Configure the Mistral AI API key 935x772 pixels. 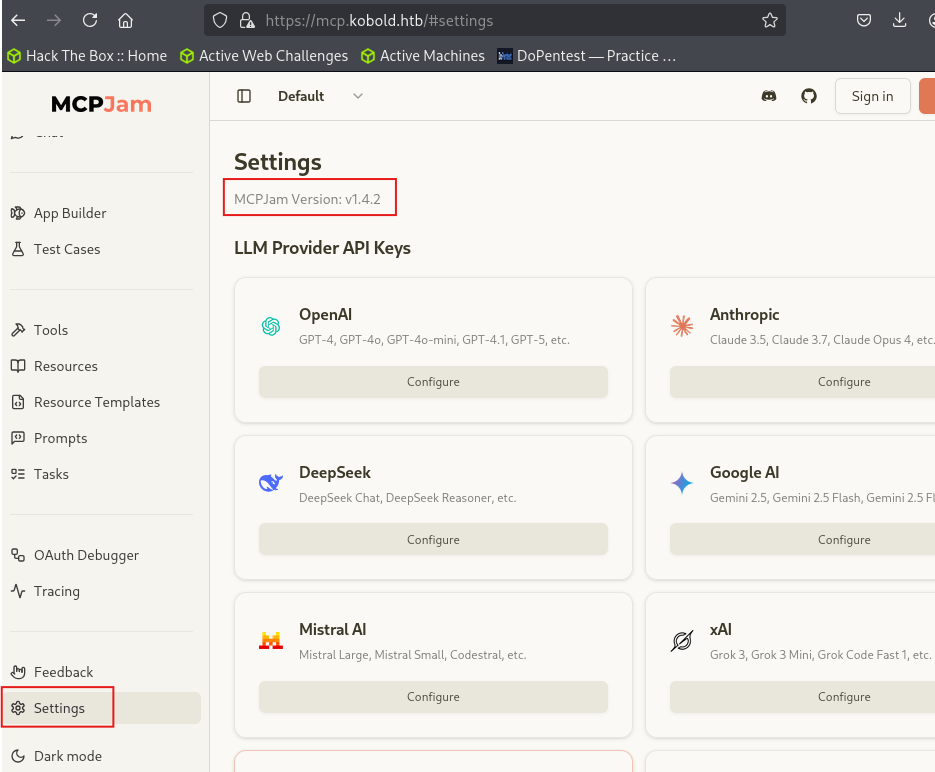pyautogui.click(x=433, y=697)
